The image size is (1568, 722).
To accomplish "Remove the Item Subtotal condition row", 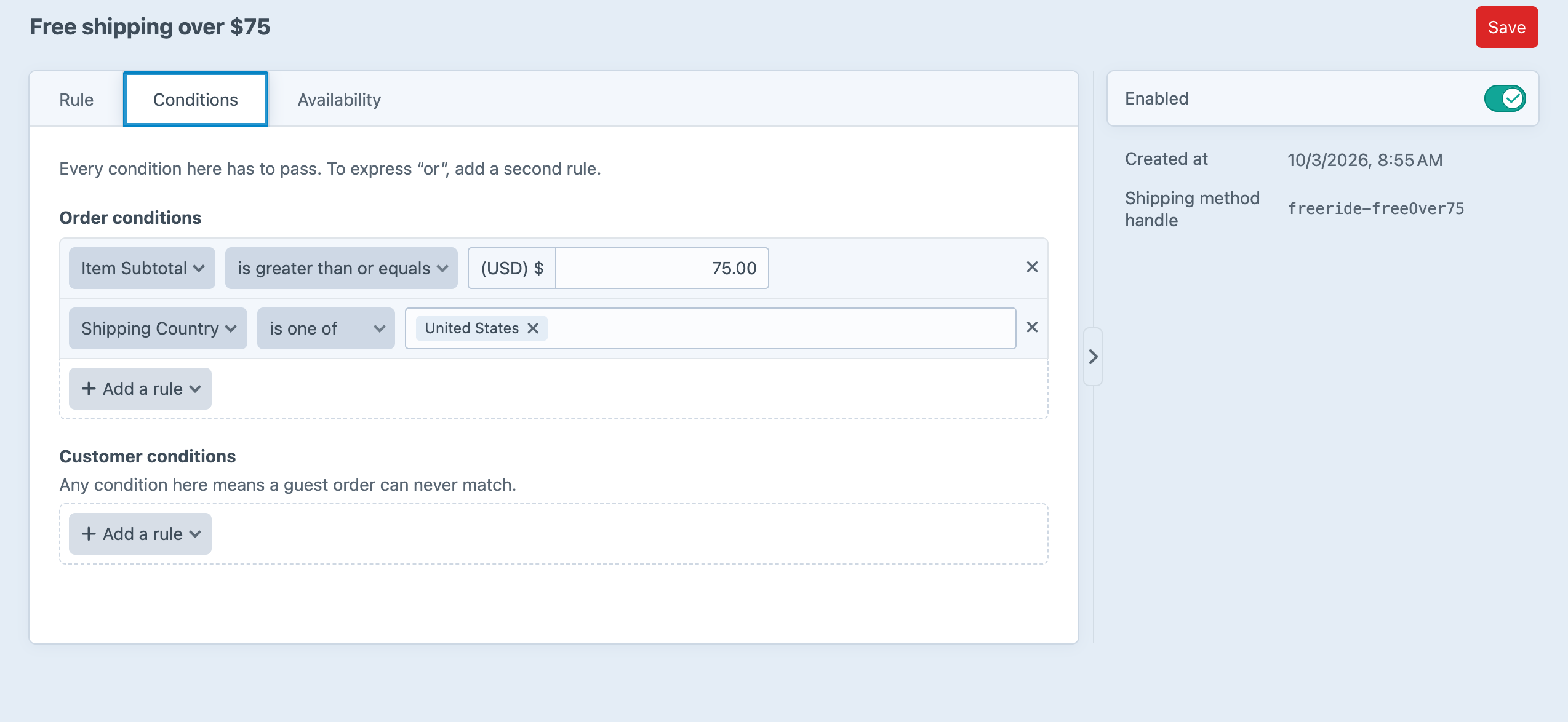I will coord(1032,268).
